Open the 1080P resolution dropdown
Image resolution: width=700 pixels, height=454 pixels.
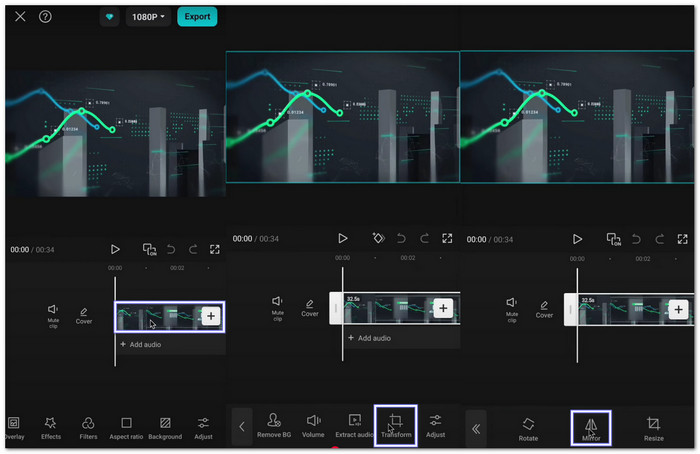(x=148, y=17)
